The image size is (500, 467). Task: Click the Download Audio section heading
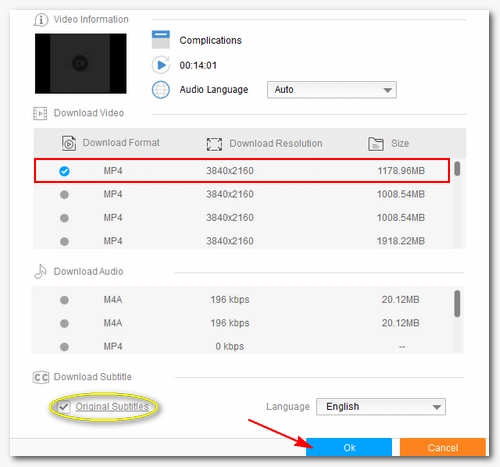pos(88,271)
